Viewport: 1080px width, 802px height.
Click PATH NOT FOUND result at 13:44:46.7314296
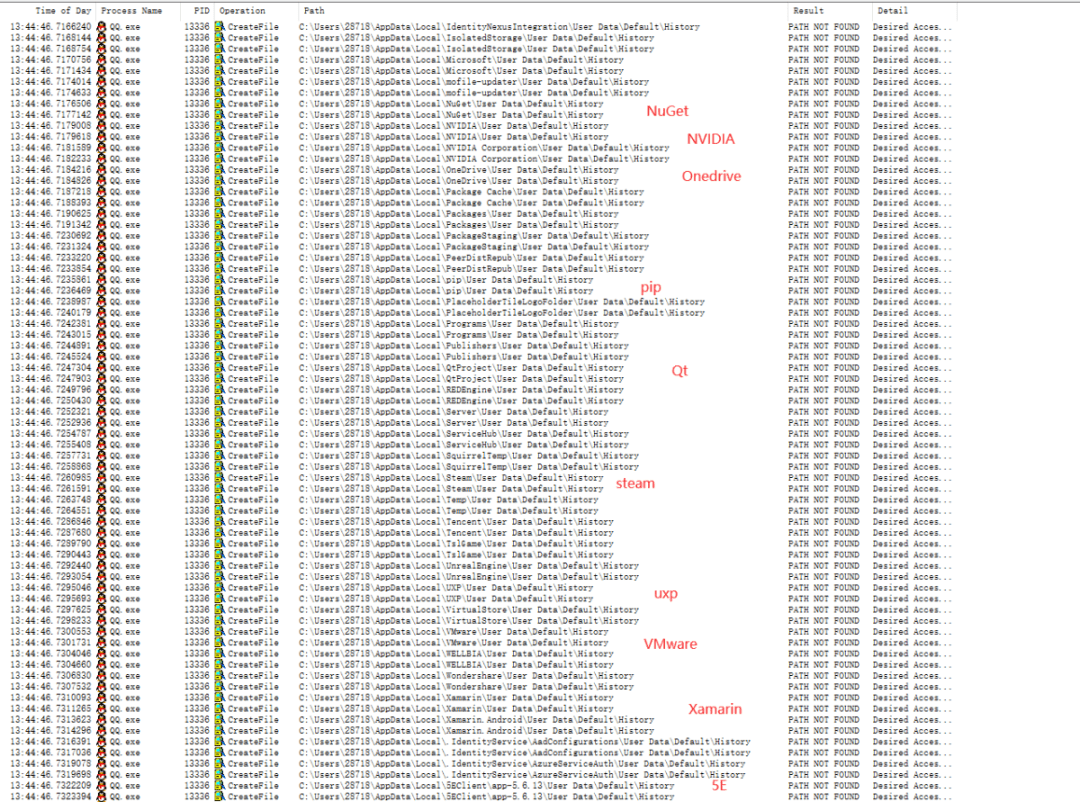pyautogui.click(x=824, y=731)
